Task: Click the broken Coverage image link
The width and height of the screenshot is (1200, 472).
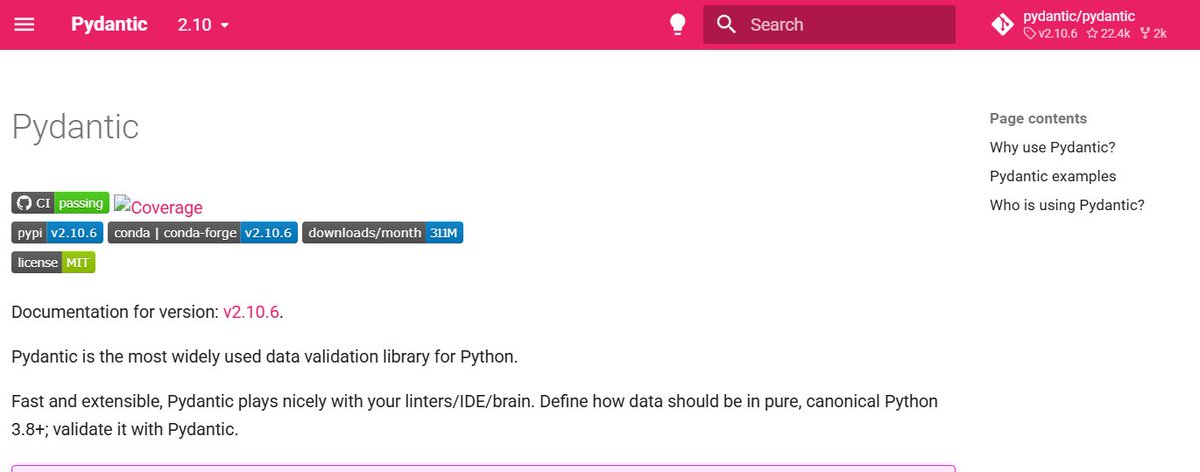Action: point(158,207)
